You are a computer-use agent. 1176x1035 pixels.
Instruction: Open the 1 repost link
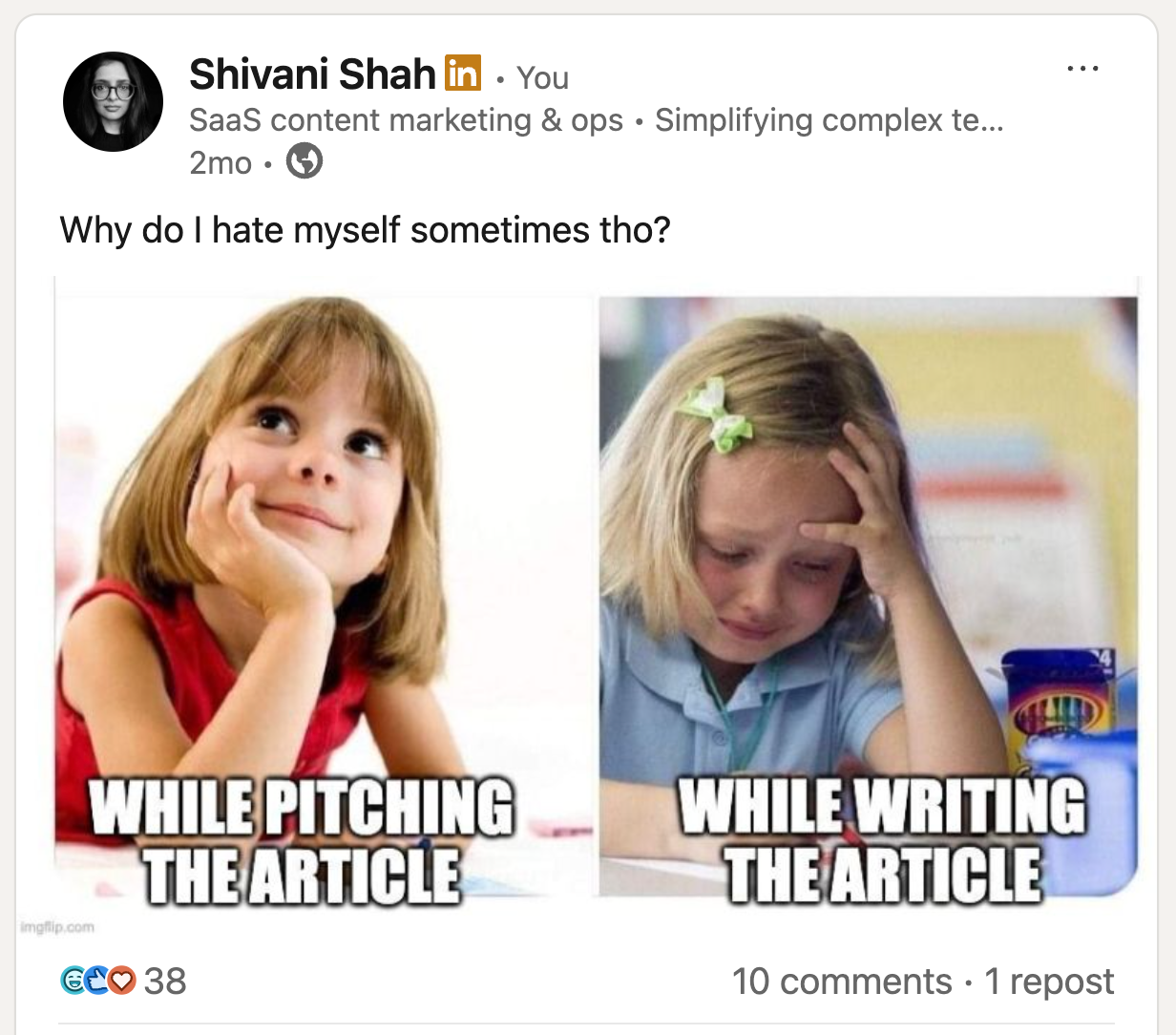(x=1049, y=982)
